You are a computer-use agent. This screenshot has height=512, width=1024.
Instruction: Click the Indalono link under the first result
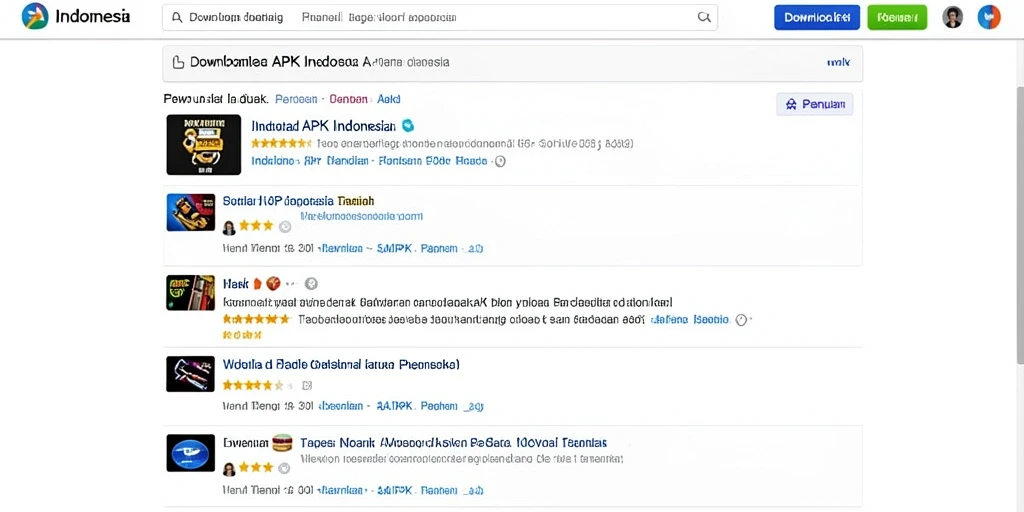[x=275, y=161]
